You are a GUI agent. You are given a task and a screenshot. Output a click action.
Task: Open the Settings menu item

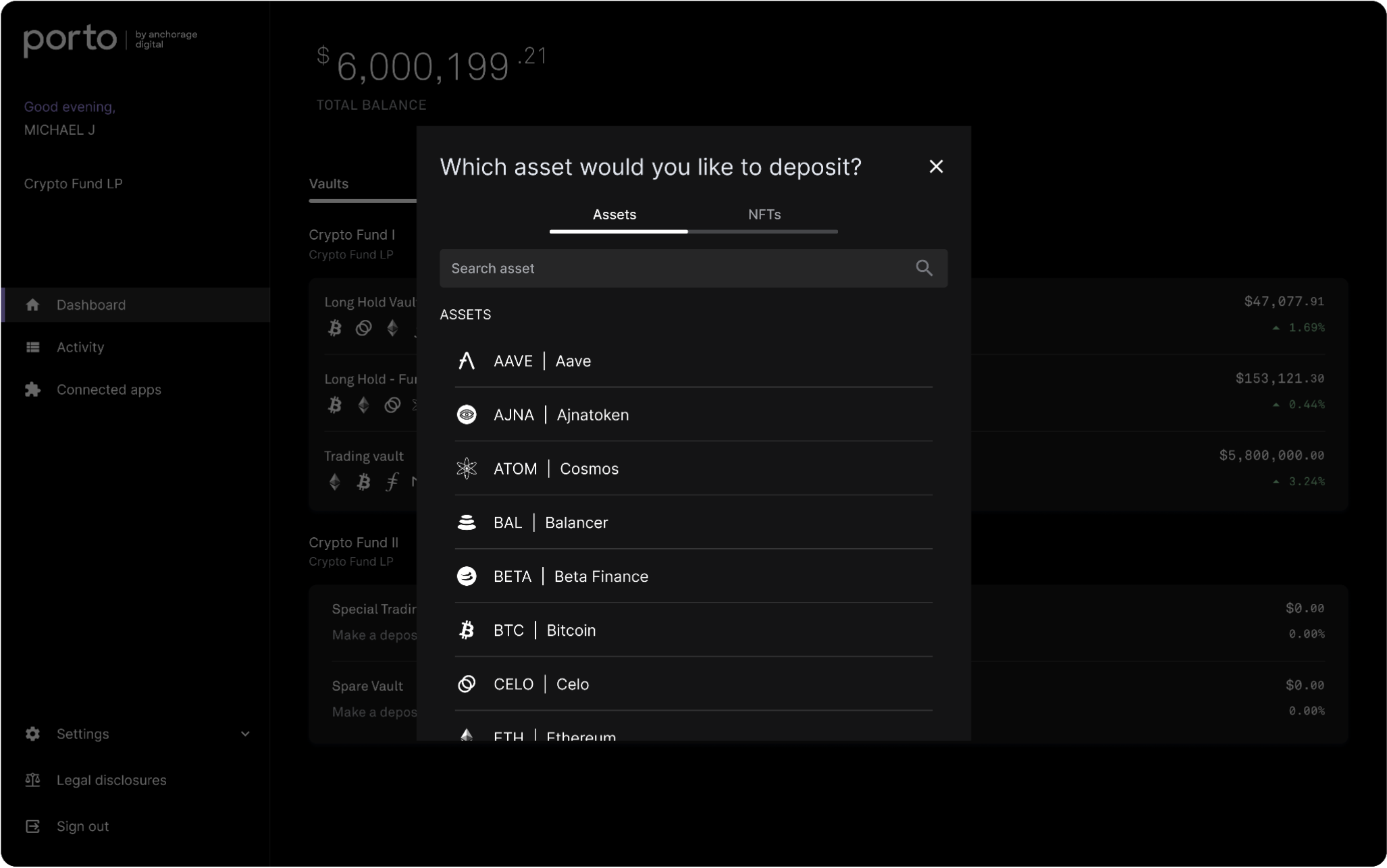pos(136,734)
